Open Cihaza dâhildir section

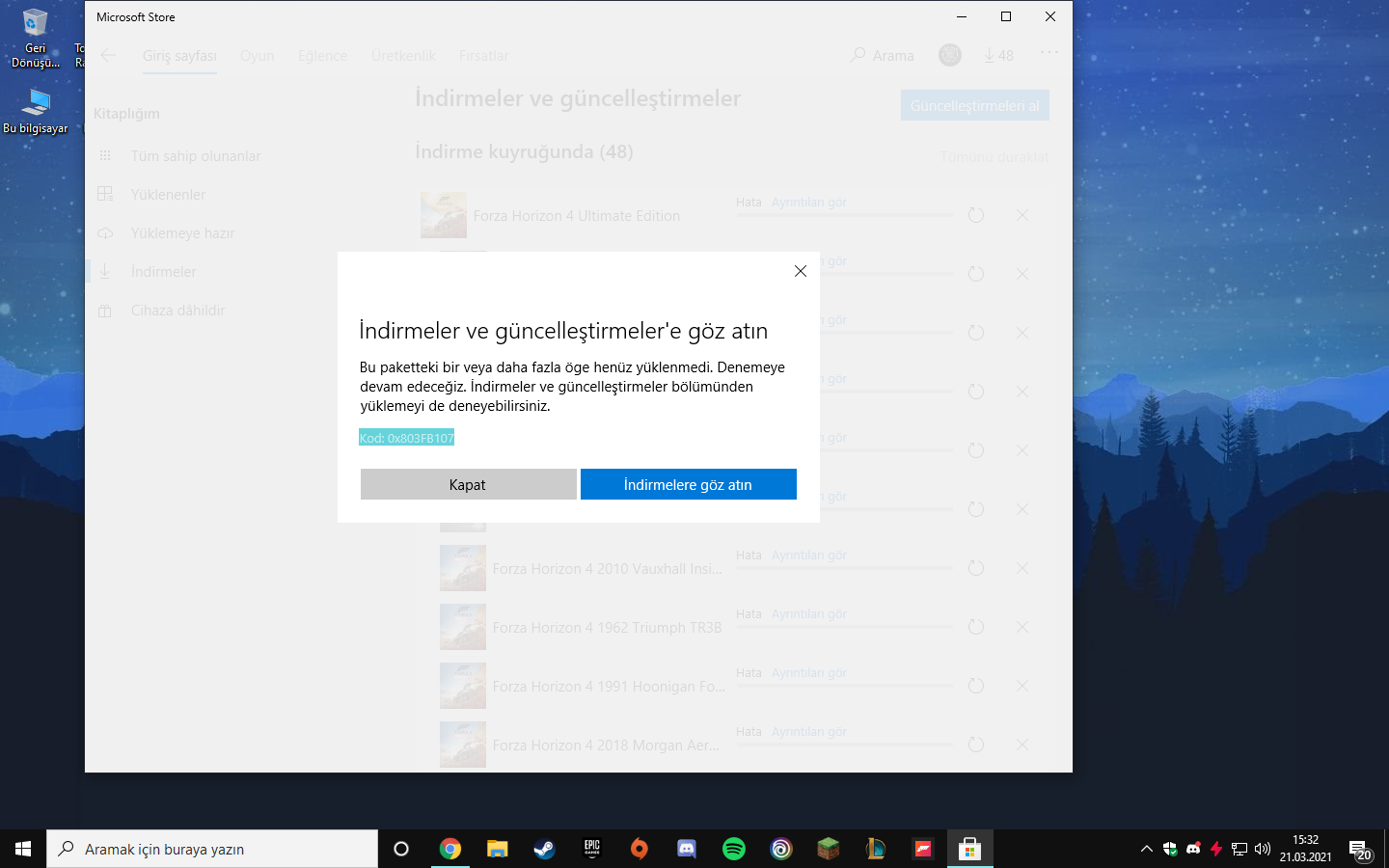[x=179, y=310]
